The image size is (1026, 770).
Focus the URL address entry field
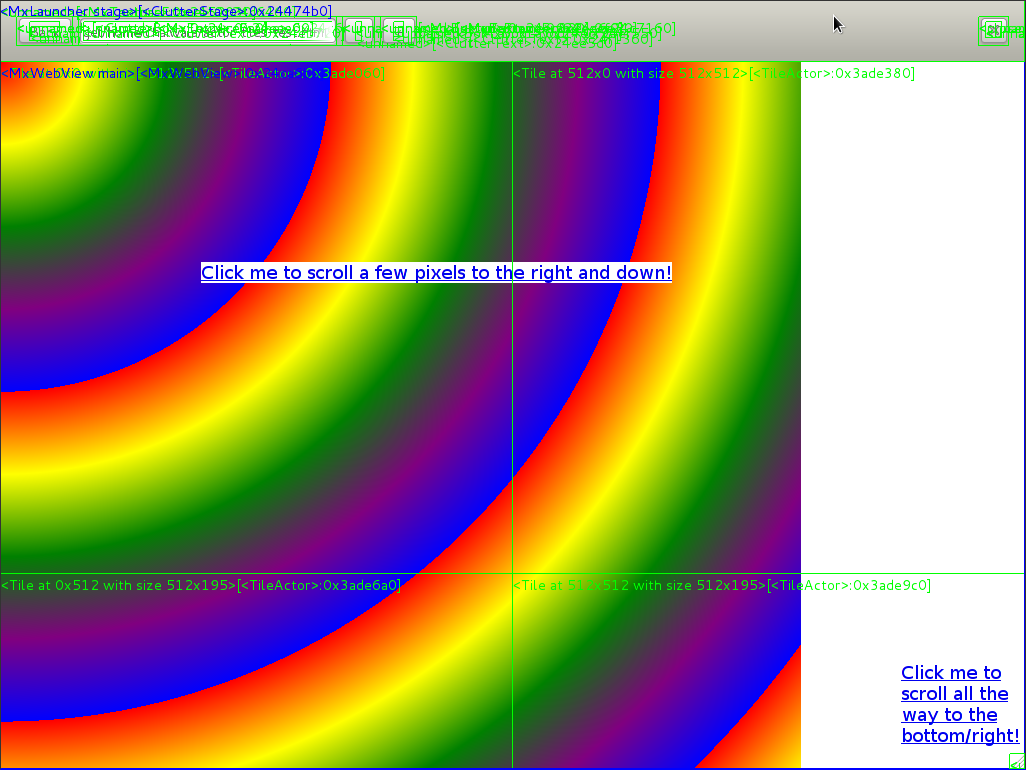point(208,32)
